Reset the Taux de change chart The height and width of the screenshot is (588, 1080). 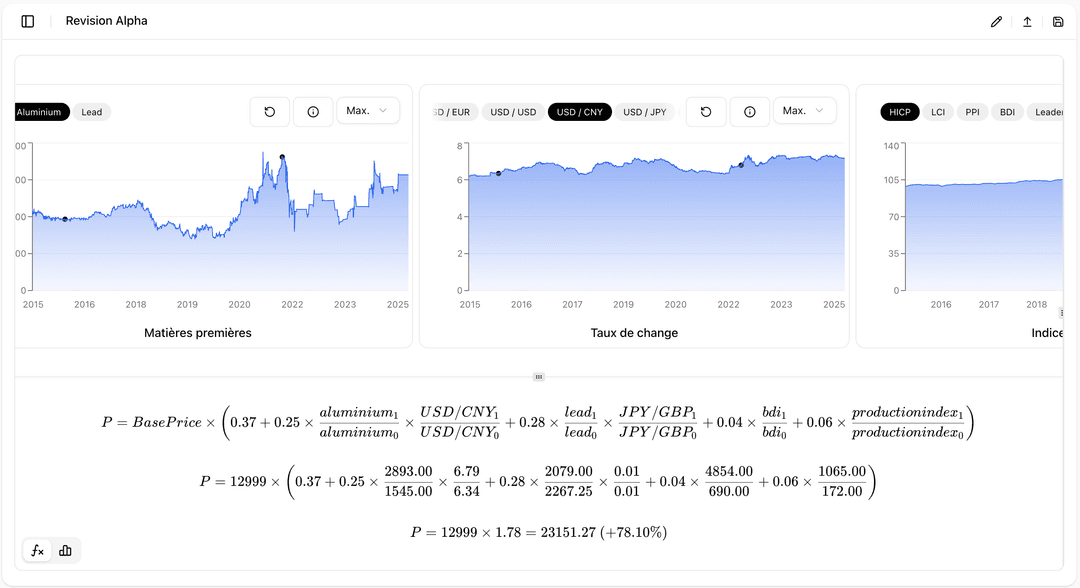(x=706, y=112)
